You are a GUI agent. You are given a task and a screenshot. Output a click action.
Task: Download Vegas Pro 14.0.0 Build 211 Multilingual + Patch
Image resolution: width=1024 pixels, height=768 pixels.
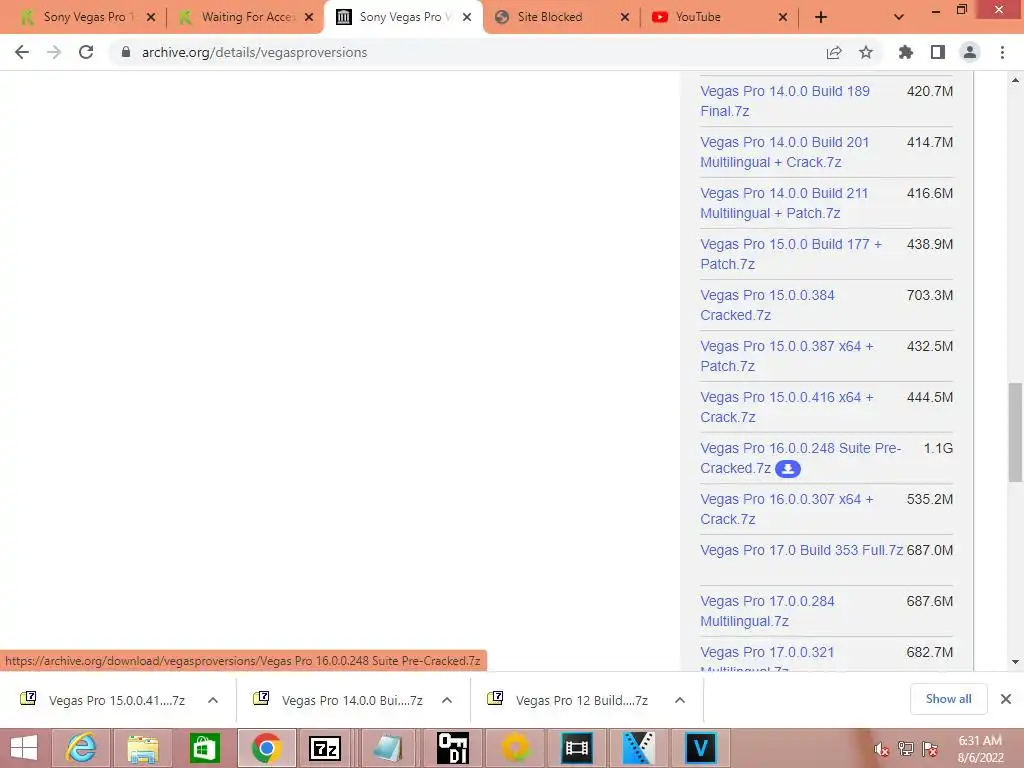[x=784, y=203]
